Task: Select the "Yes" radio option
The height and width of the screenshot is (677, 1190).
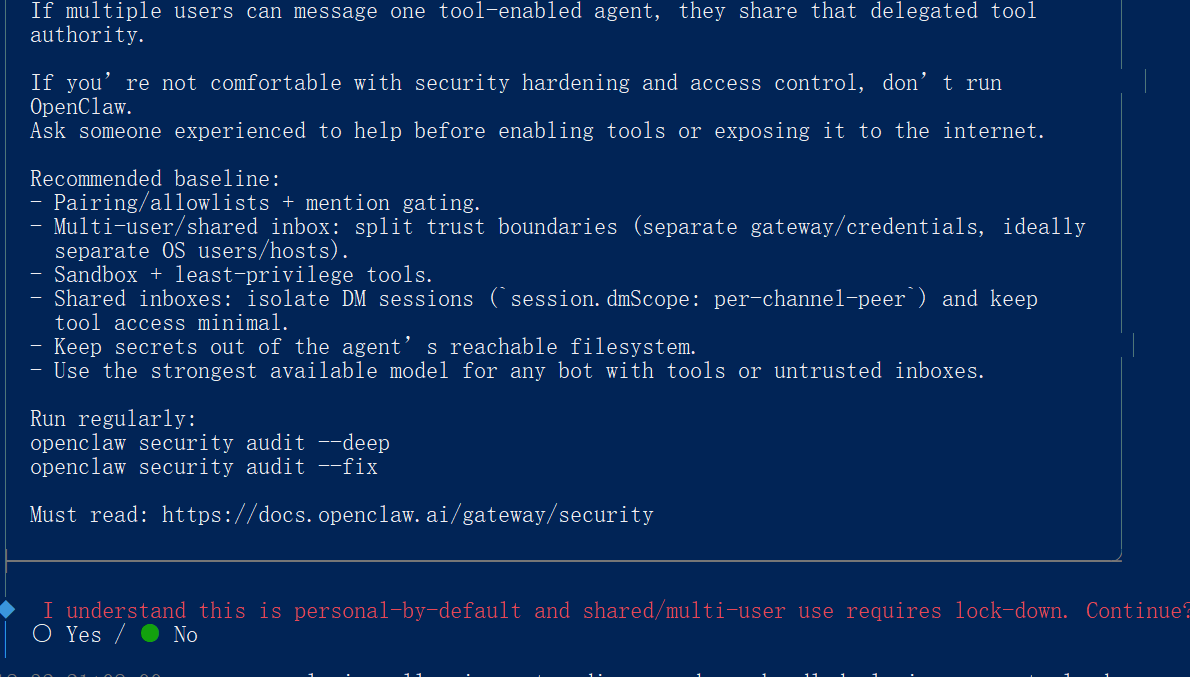Action: point(42,634)
